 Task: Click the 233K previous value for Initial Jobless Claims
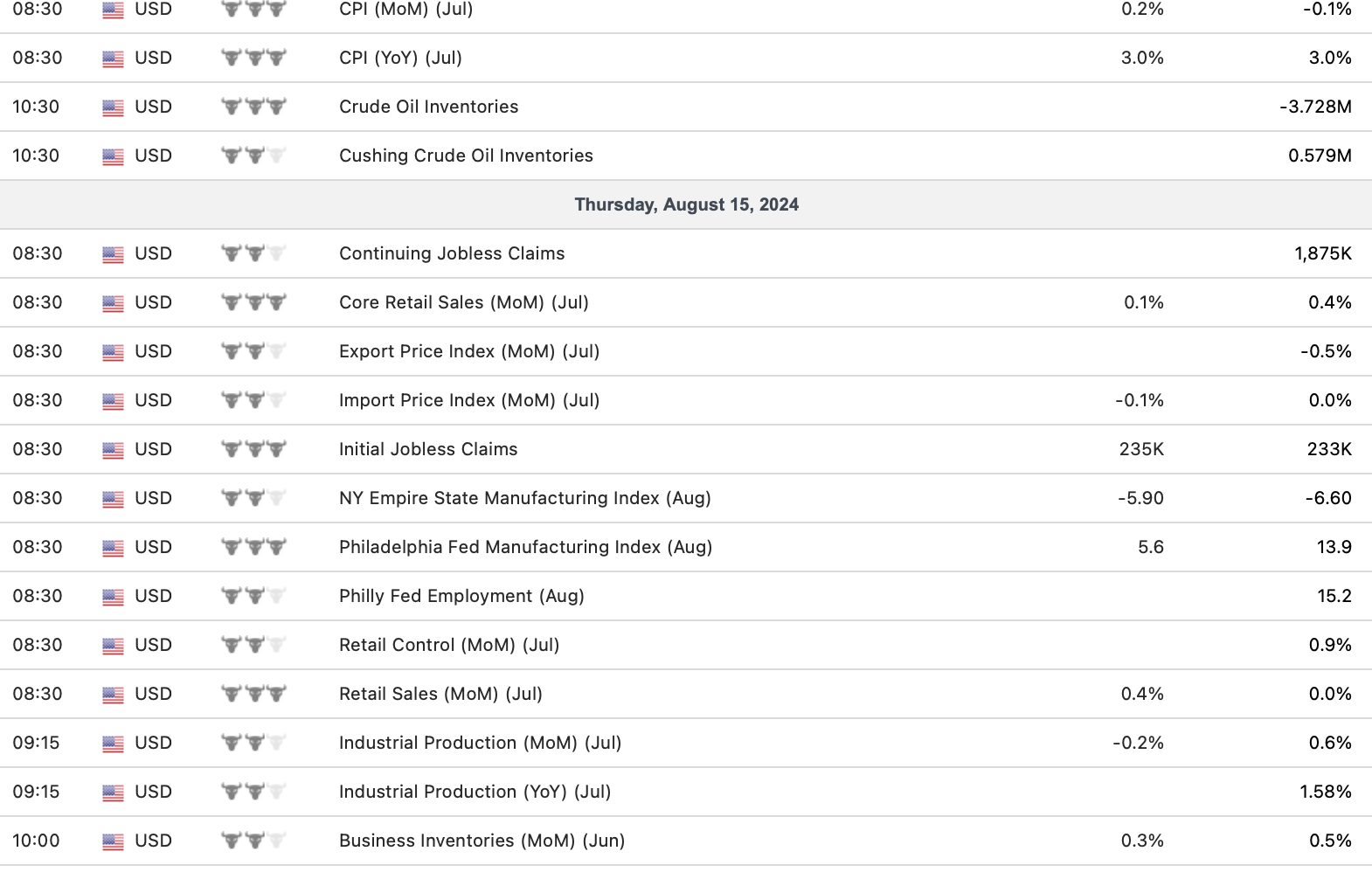click(x=1329, y=449)
